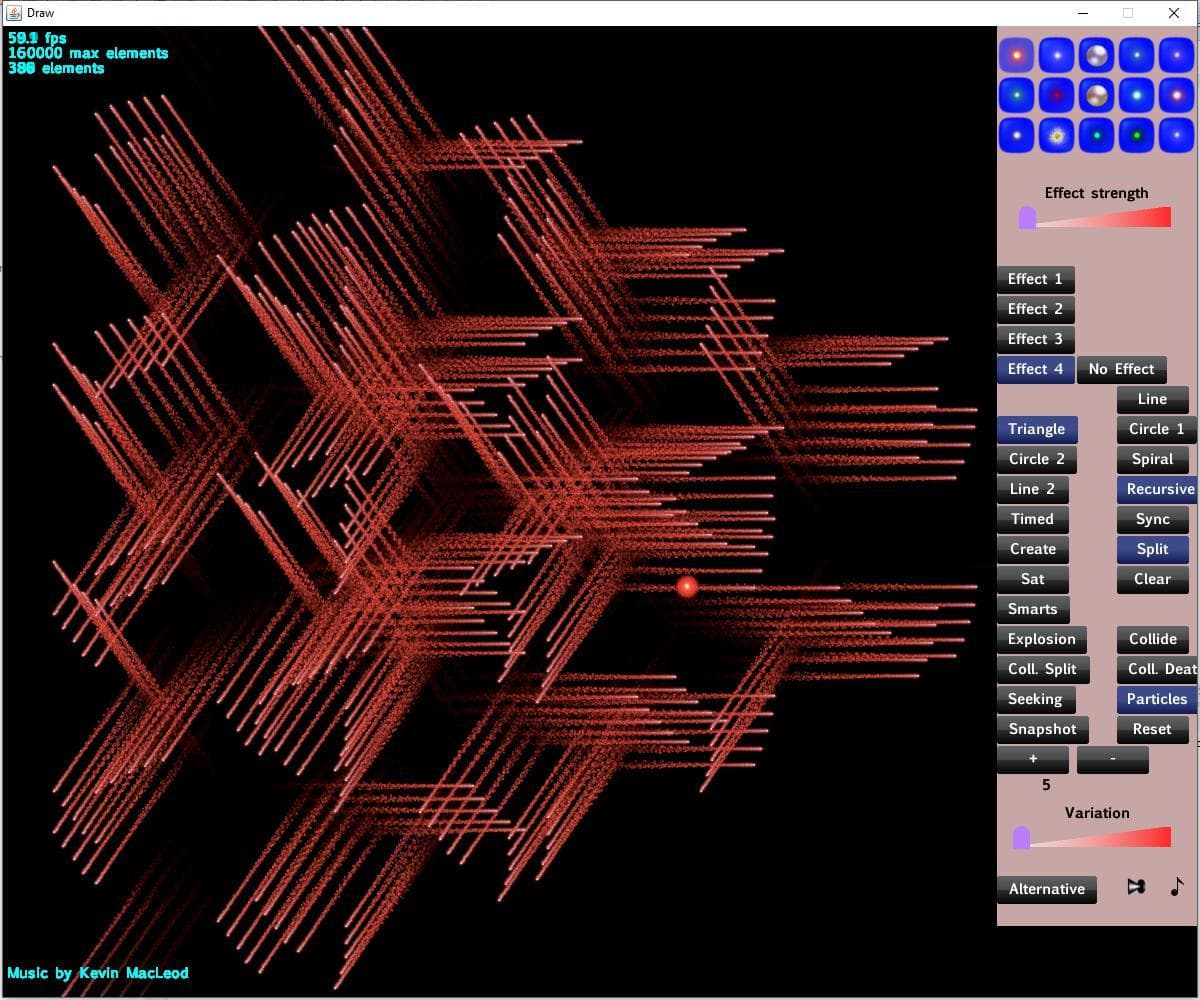The image size is (1200, 1000).
Task: Select the yellow starburst particle icon
Action: click(x=1057, y=135)
